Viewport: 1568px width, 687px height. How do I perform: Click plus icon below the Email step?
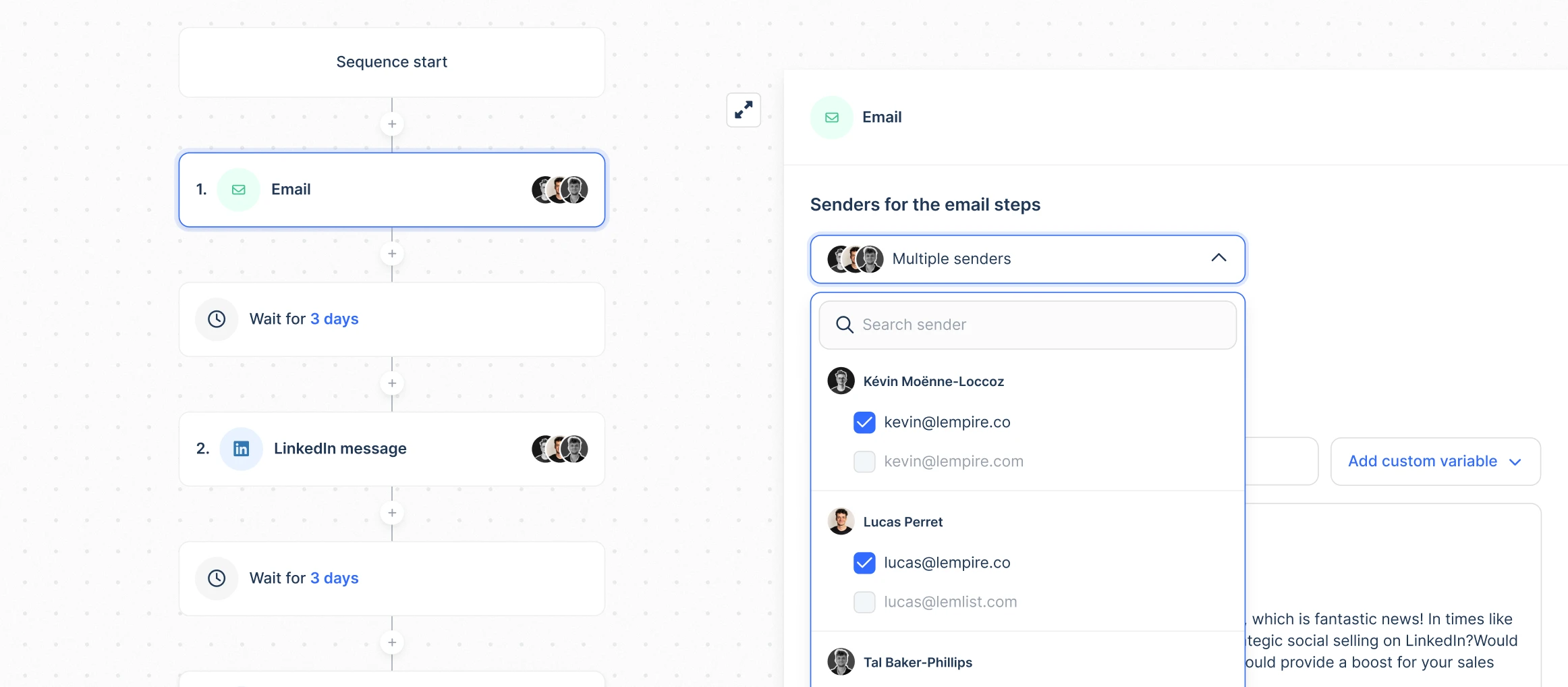(x=392, y=254)
